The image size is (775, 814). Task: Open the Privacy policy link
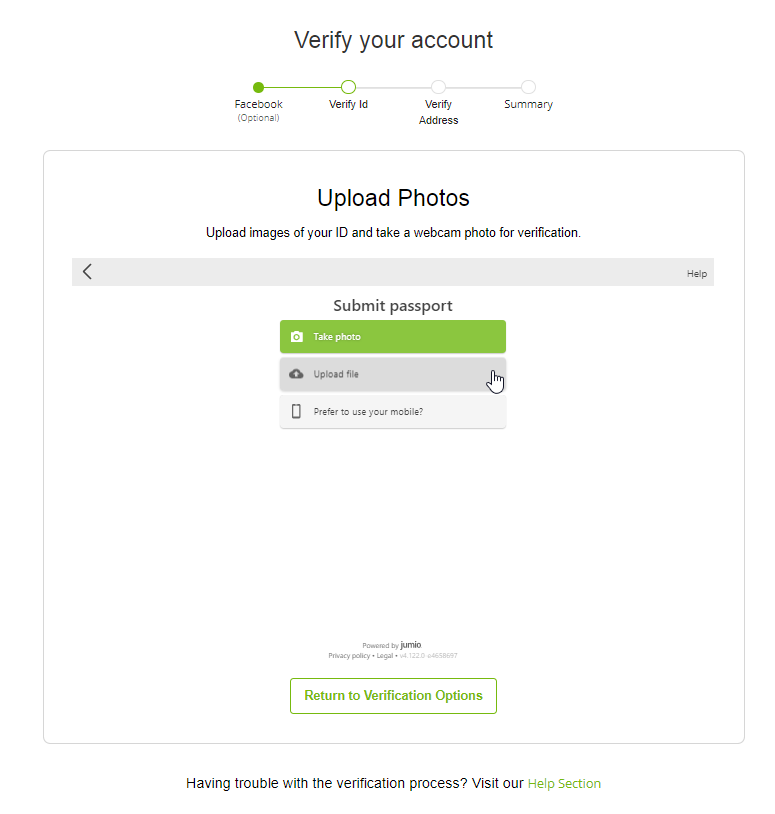coord(348,655)
